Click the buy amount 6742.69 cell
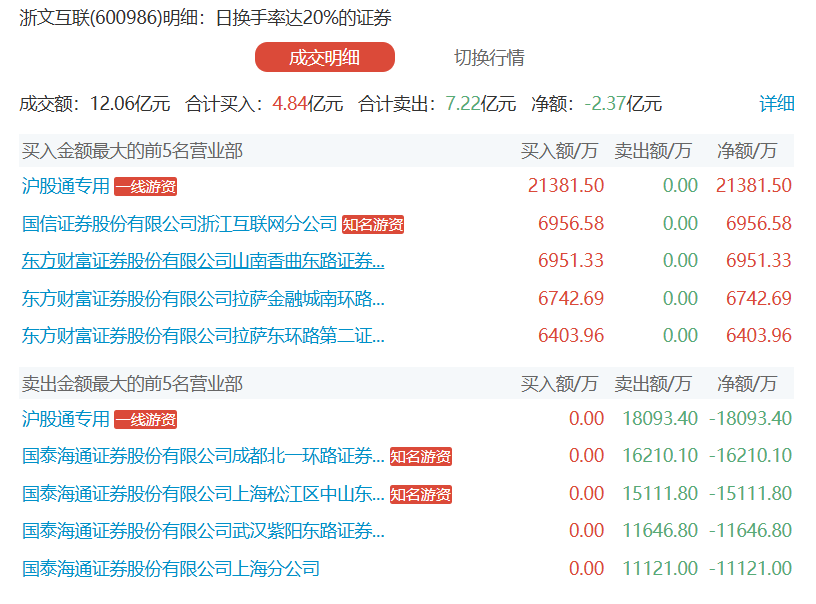816x604 pixels. click(x=571, y=299)
